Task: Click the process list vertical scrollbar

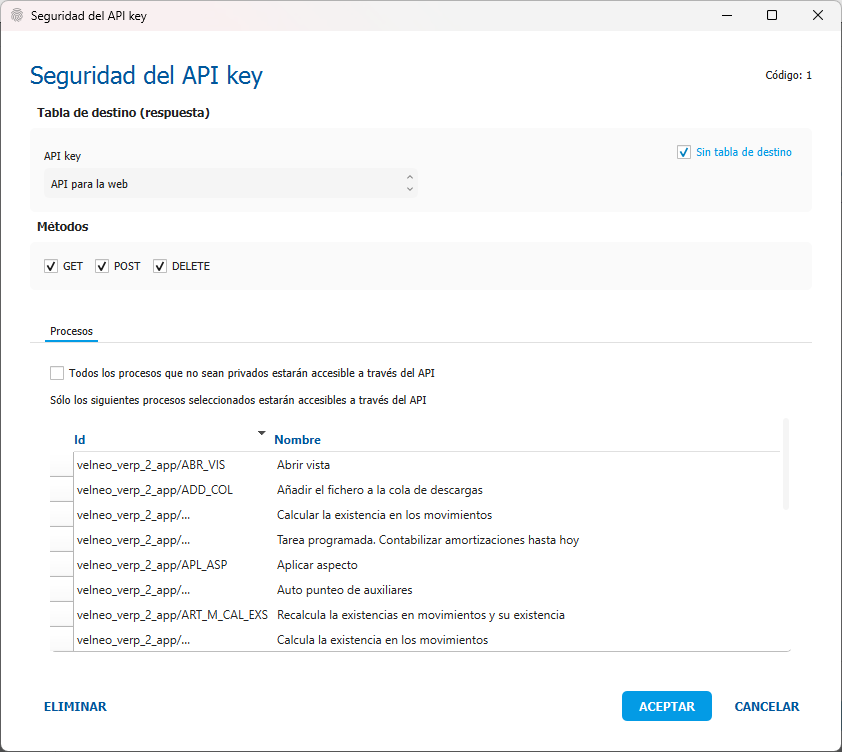Action: tap(786, 465)
